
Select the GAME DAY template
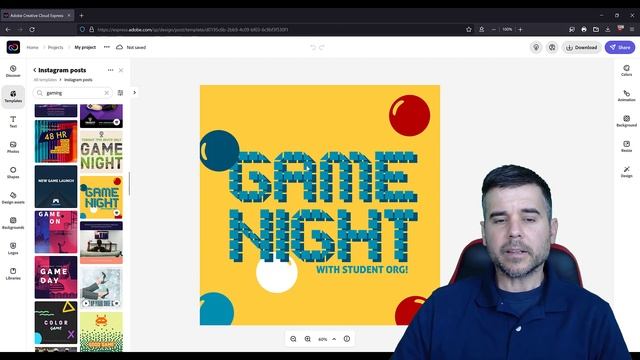pyautogui.click(x=56, y=277)
